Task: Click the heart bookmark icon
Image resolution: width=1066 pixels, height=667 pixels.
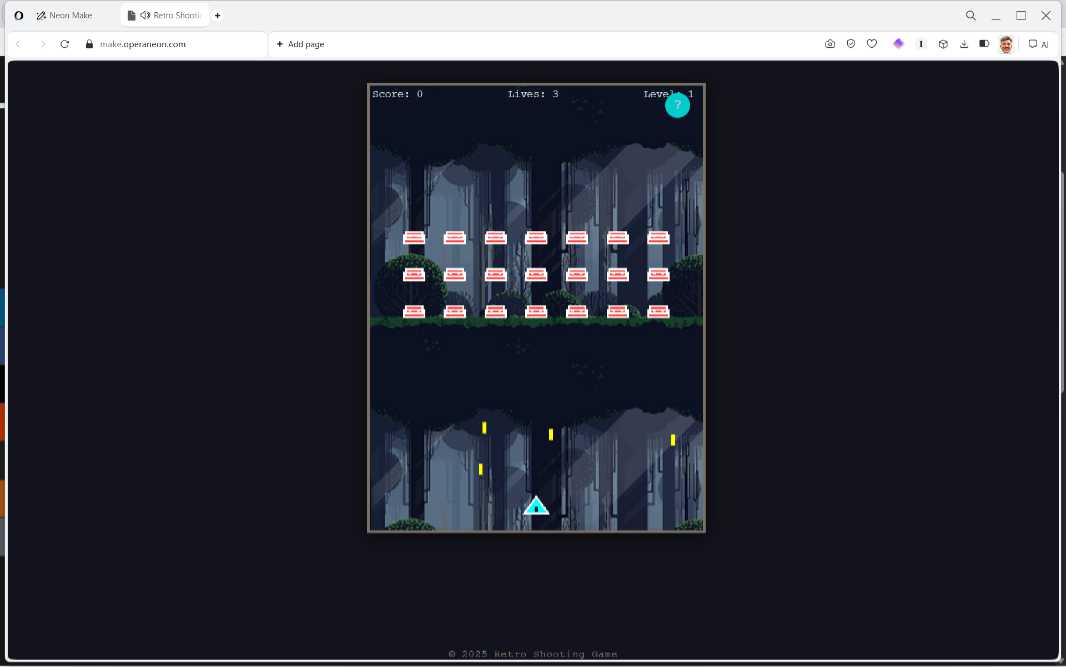Action: click(x=872, y=44)
